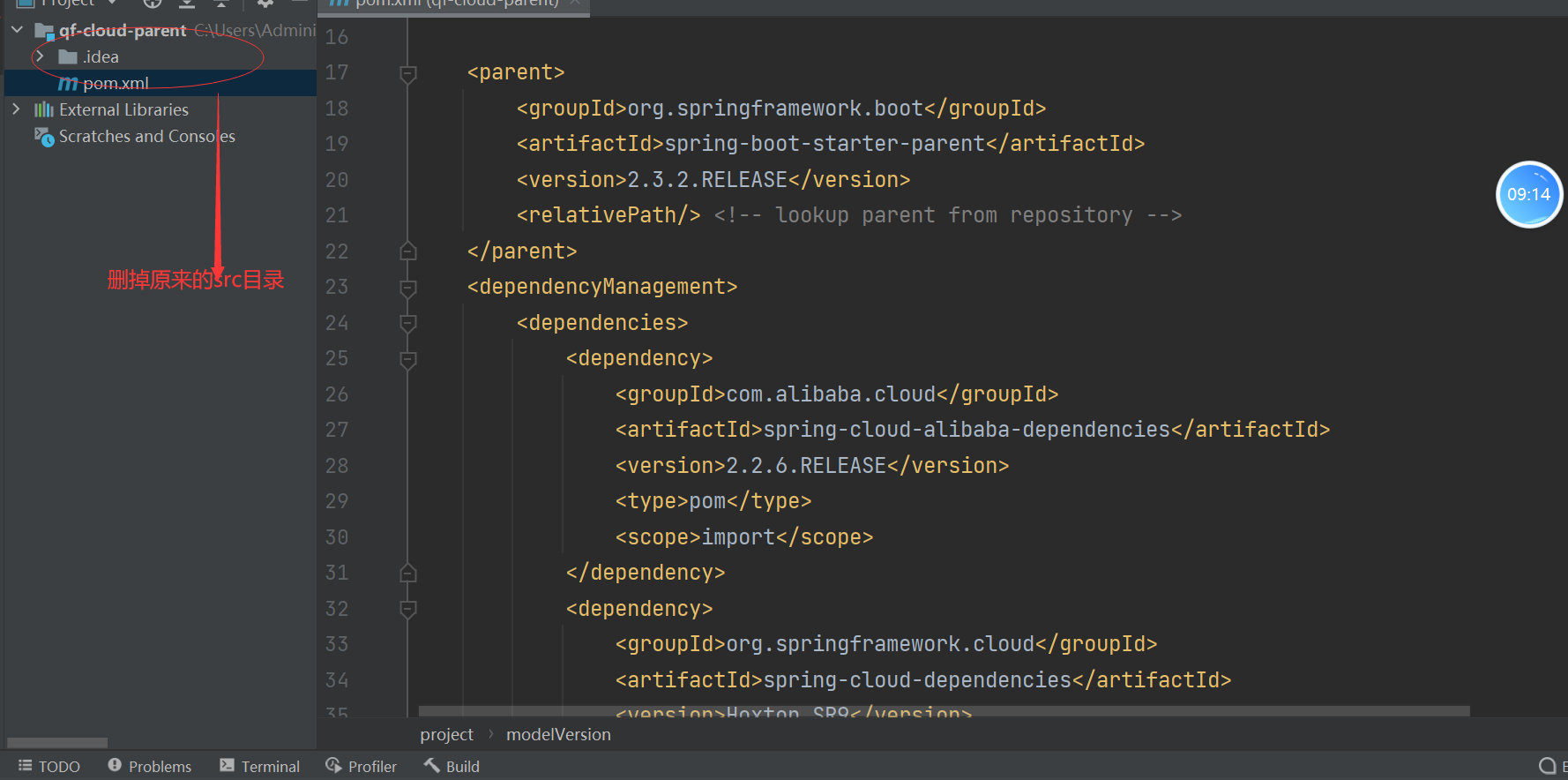Click the project panel horizontal scrollbar
Screen dimensions: 1568x780
tap(57, 742)
